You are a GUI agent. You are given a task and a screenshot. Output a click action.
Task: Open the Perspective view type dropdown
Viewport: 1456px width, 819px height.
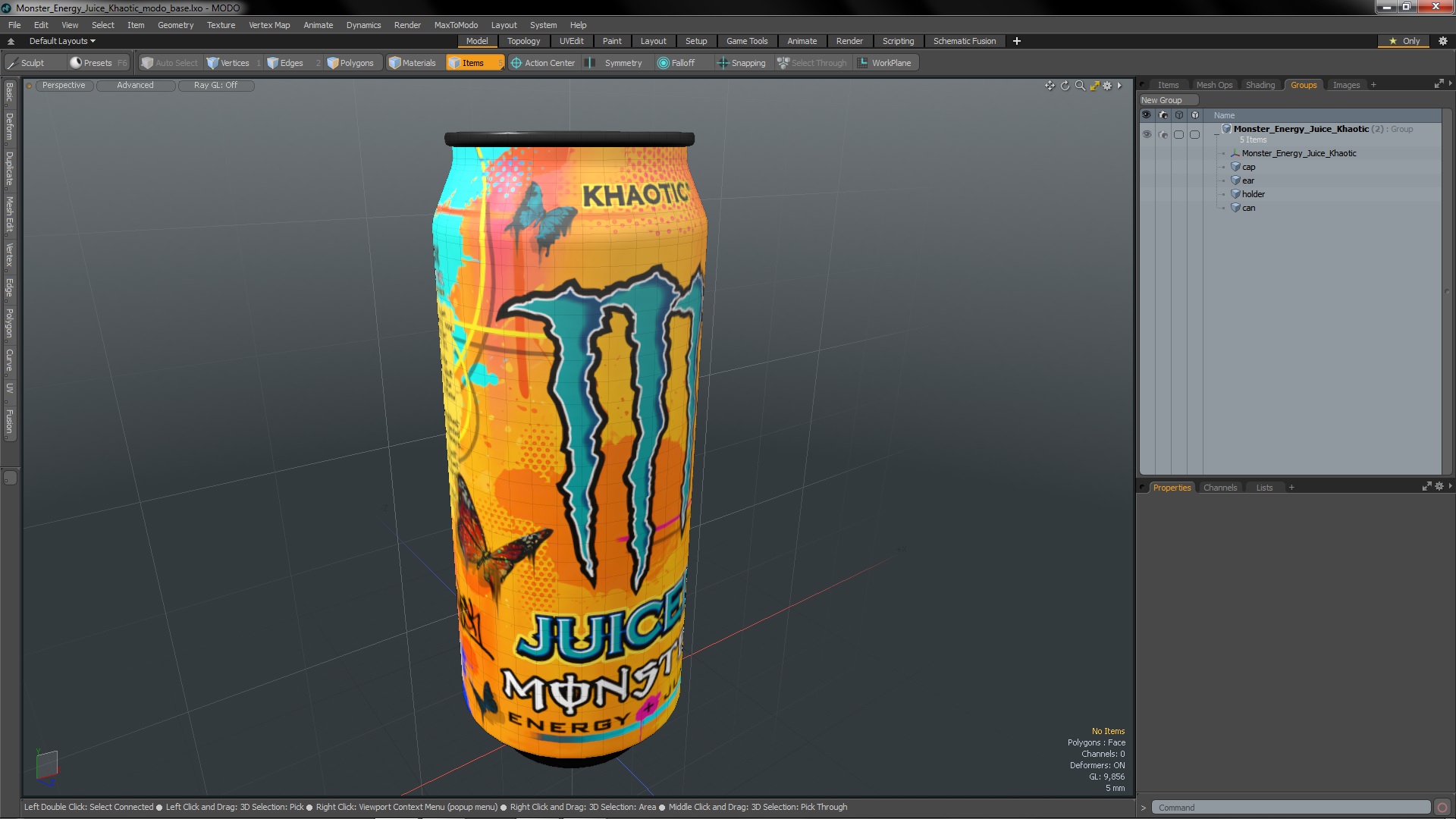coord(64,86)
